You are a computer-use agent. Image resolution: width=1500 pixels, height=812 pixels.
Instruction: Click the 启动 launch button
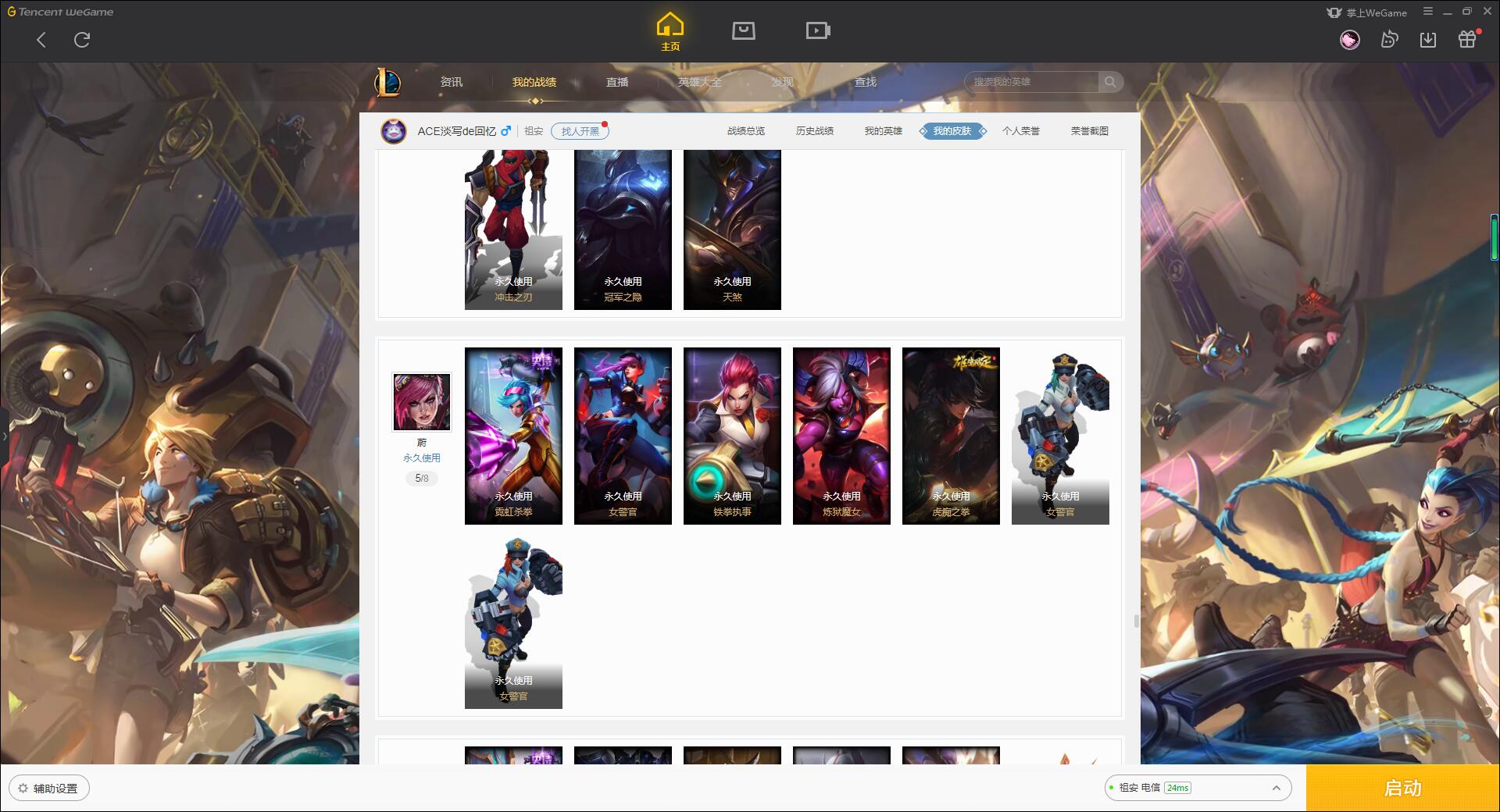click(1403, 788)
